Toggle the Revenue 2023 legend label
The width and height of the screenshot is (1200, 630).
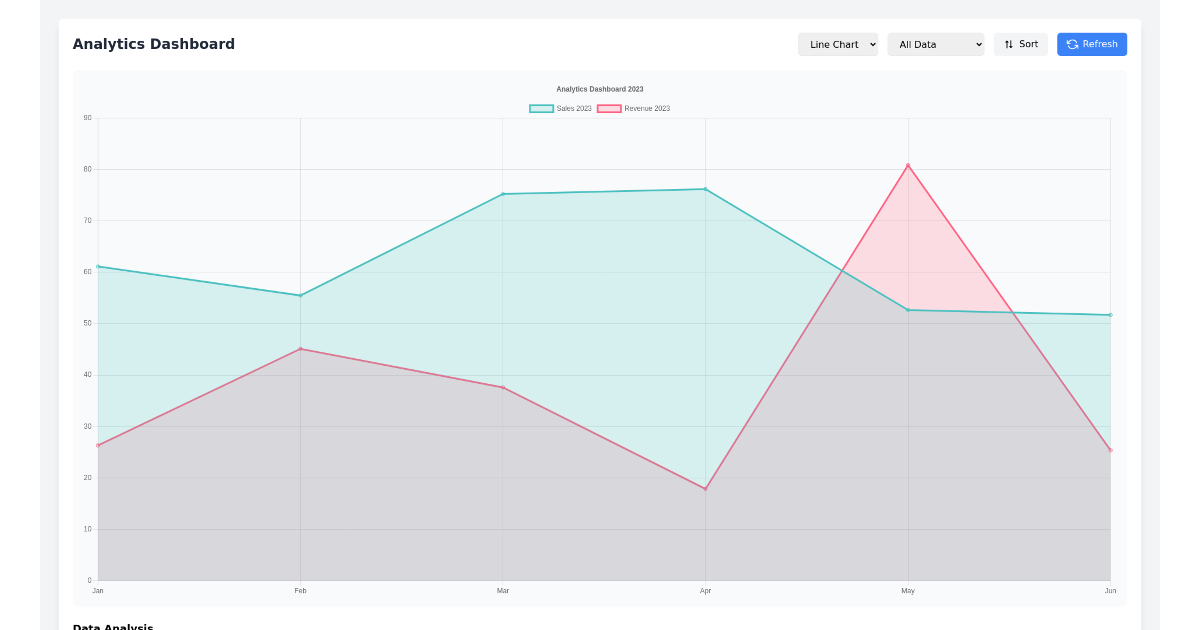pos(647,108)
